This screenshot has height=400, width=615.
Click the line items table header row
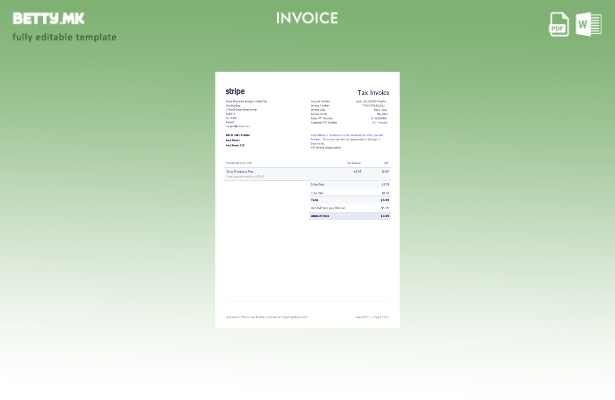click(307, 163)
